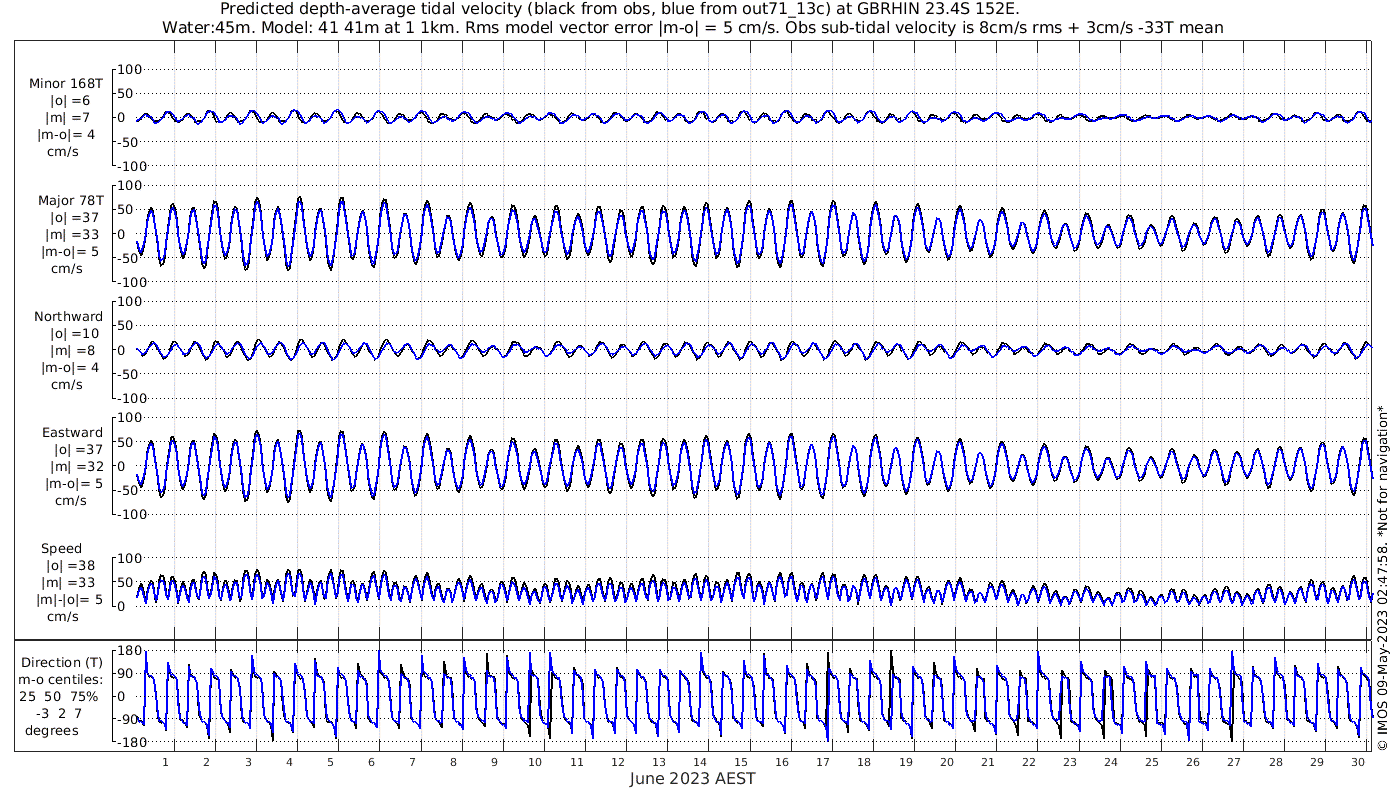Click the '|o| =38' value under Speed
Screen dimensions: 1400x800
pyautogui.click(x=68, y=566)
